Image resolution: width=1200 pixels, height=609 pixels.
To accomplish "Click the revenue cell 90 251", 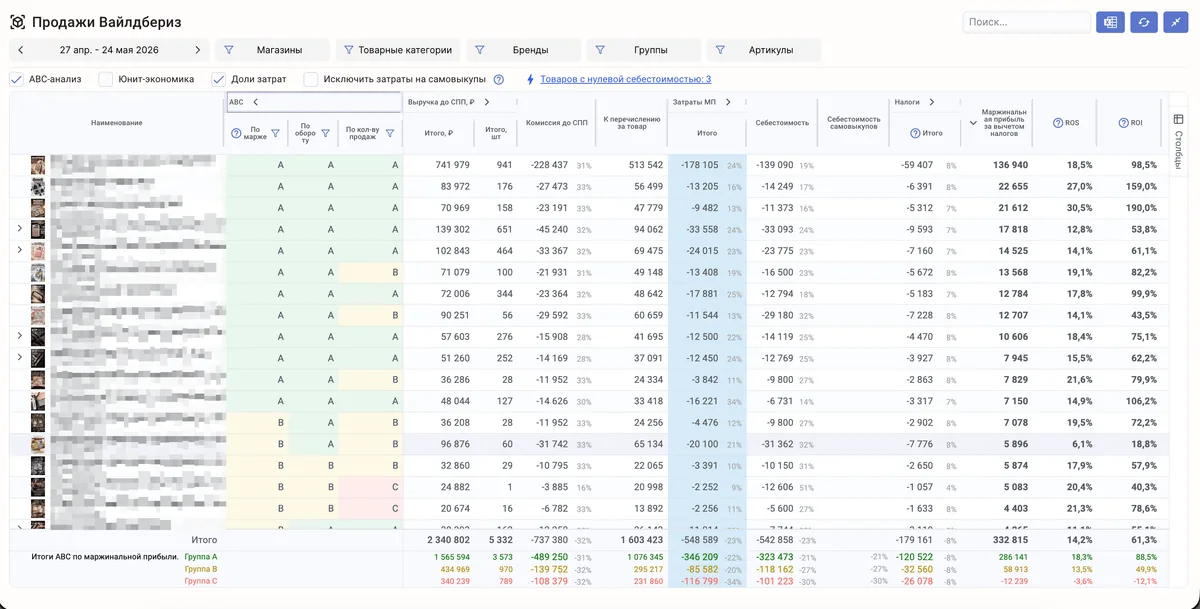I will click(x=453, y=315).
